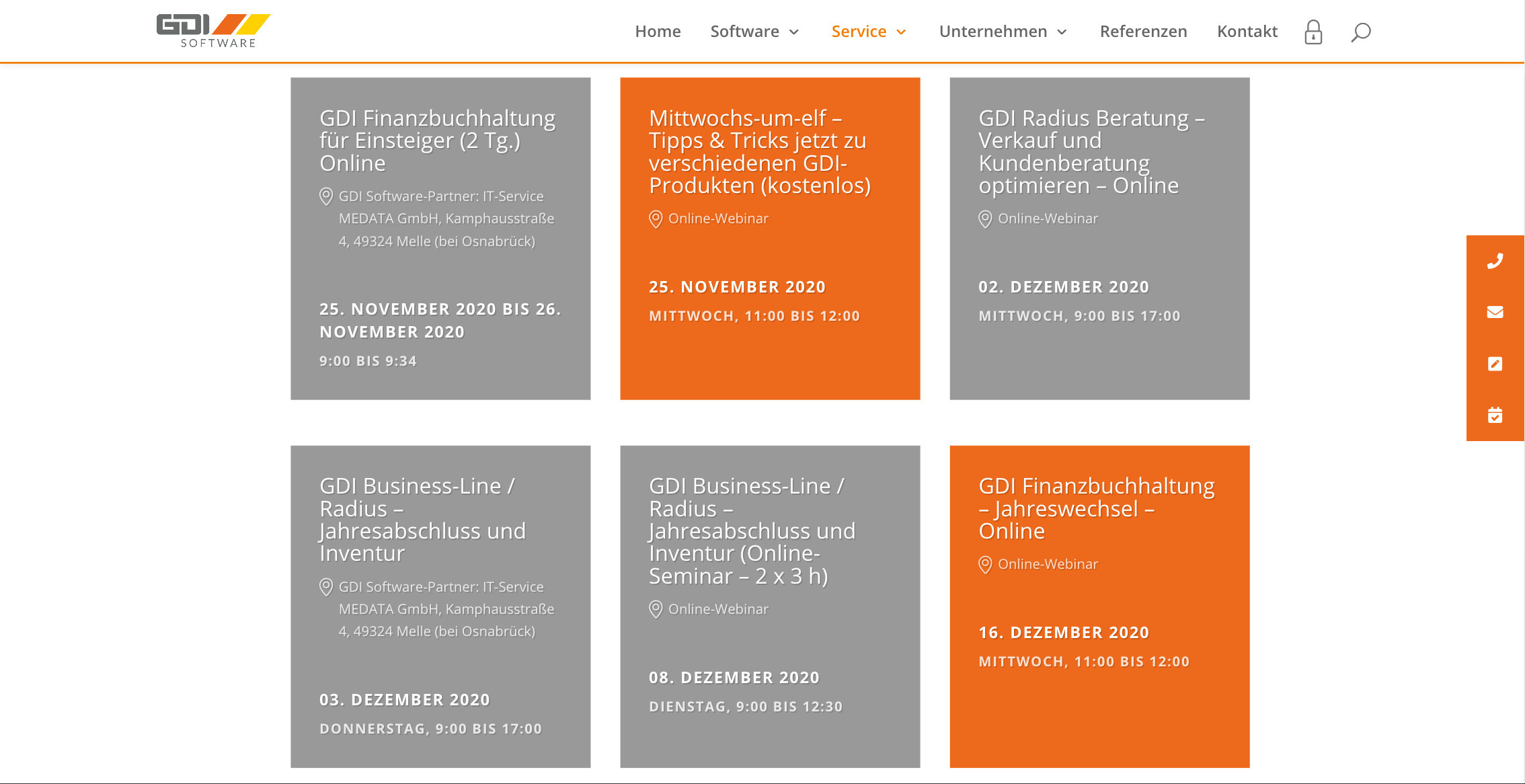
Task: Open the Service menu item
Action: pyautogui.click(x=859, y=32)
